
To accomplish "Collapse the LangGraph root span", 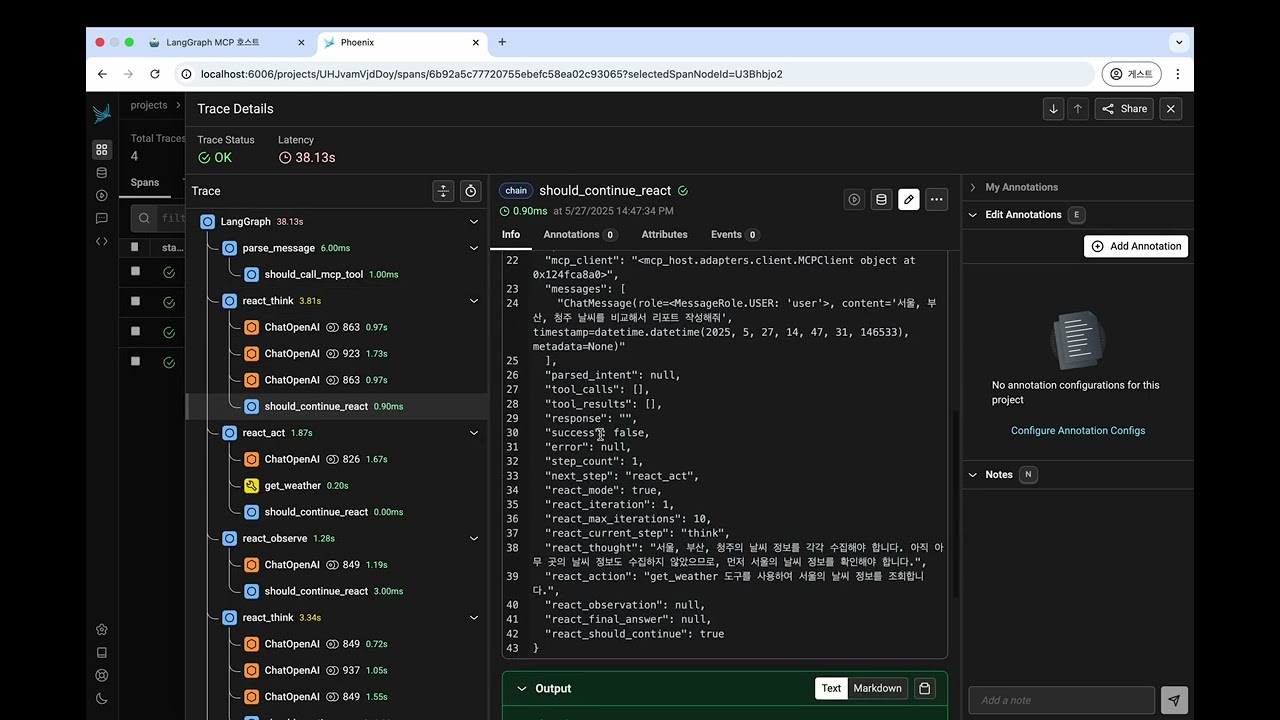I will (474, 222).
